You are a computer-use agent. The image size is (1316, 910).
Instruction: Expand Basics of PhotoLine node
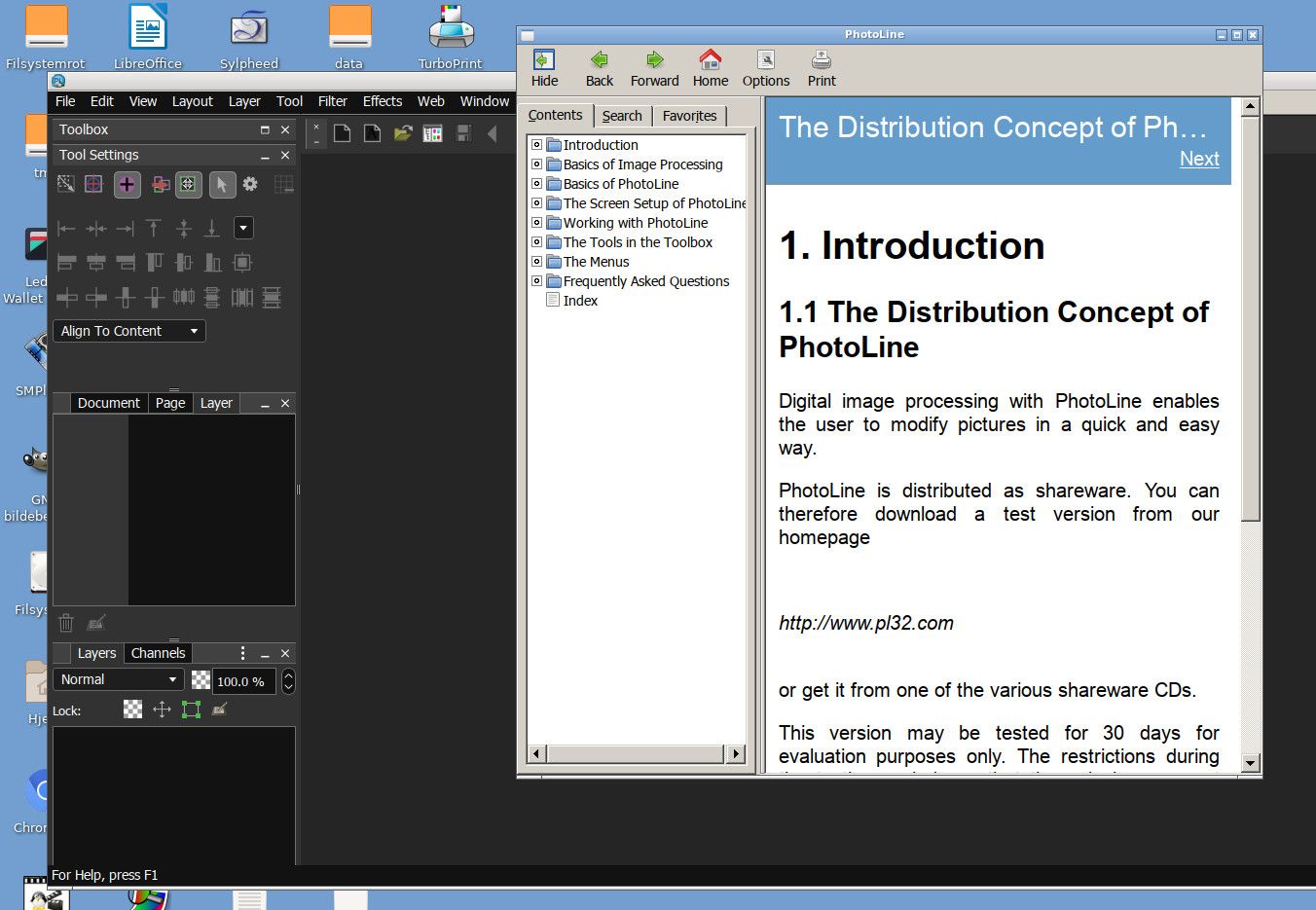point(536,183)
